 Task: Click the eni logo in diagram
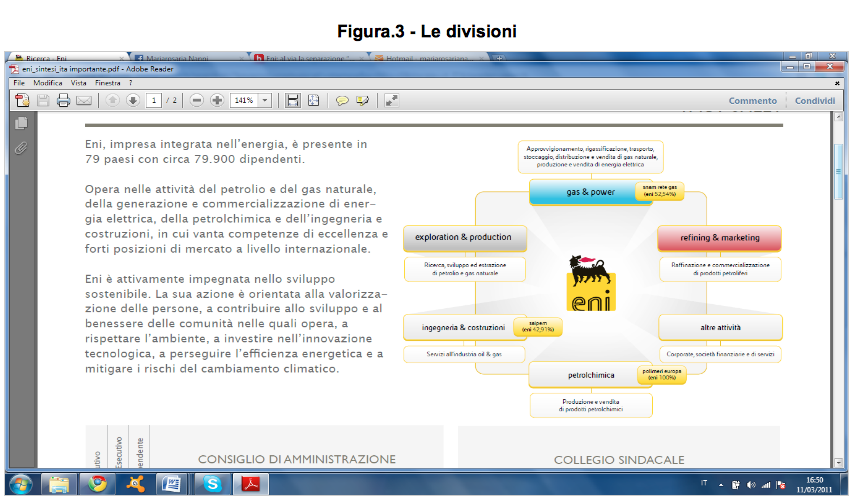591,282
